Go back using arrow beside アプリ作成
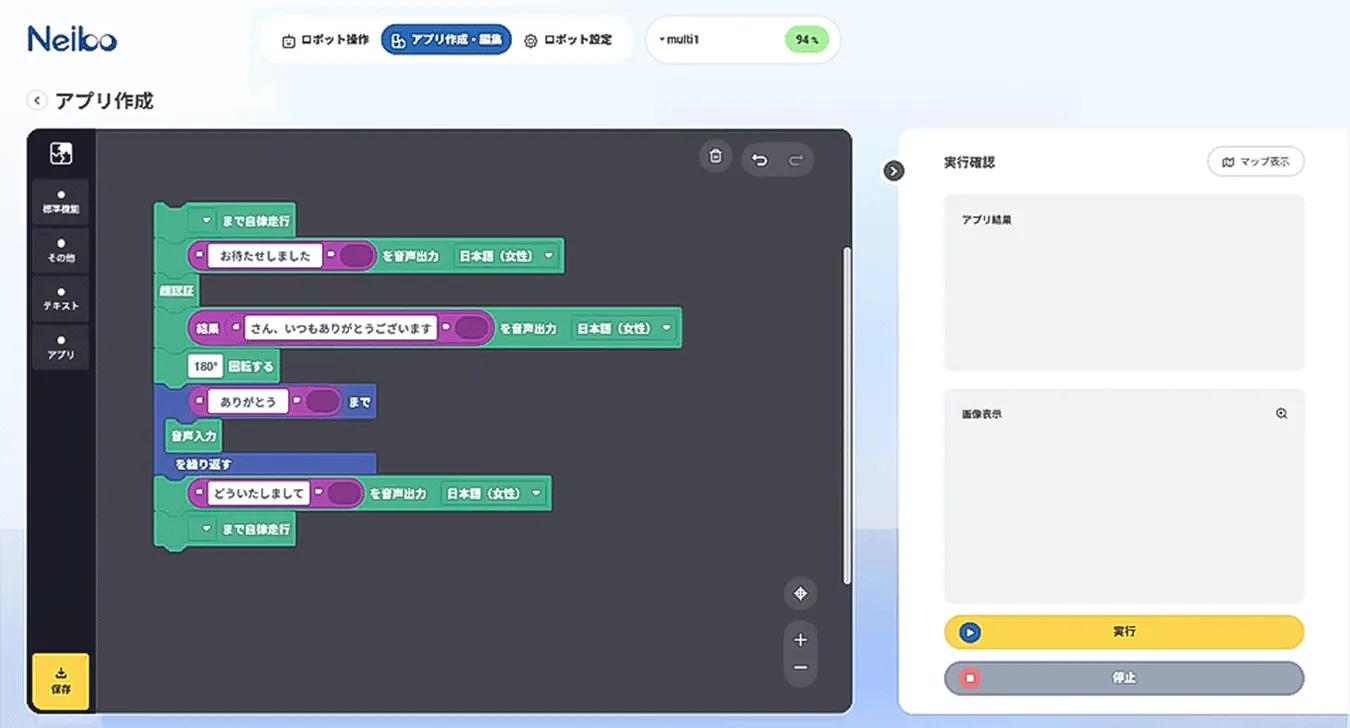This screenshot has width=1350, height=728. [x=37, y=100]
